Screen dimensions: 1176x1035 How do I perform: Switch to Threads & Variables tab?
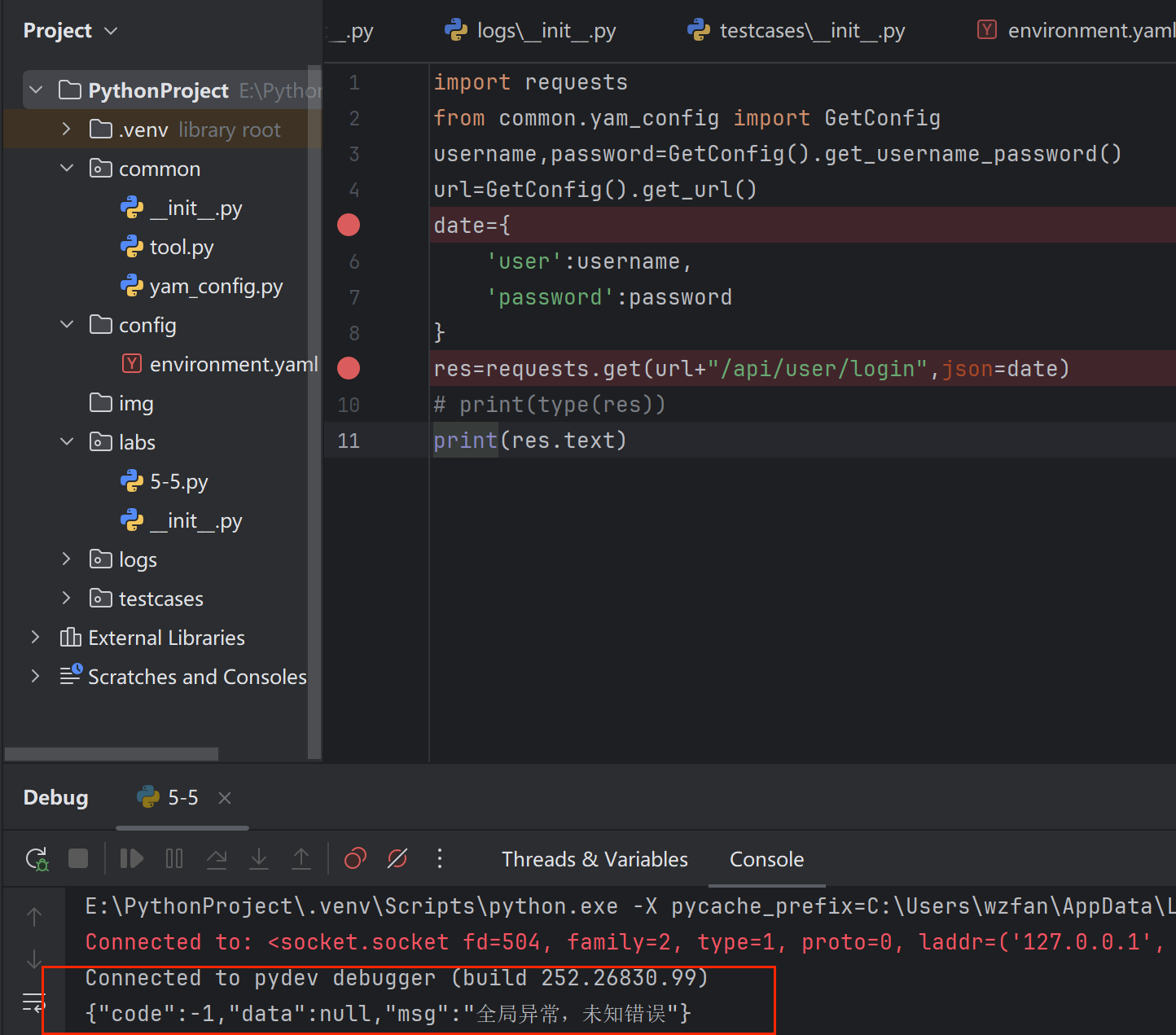pos(595,859)
